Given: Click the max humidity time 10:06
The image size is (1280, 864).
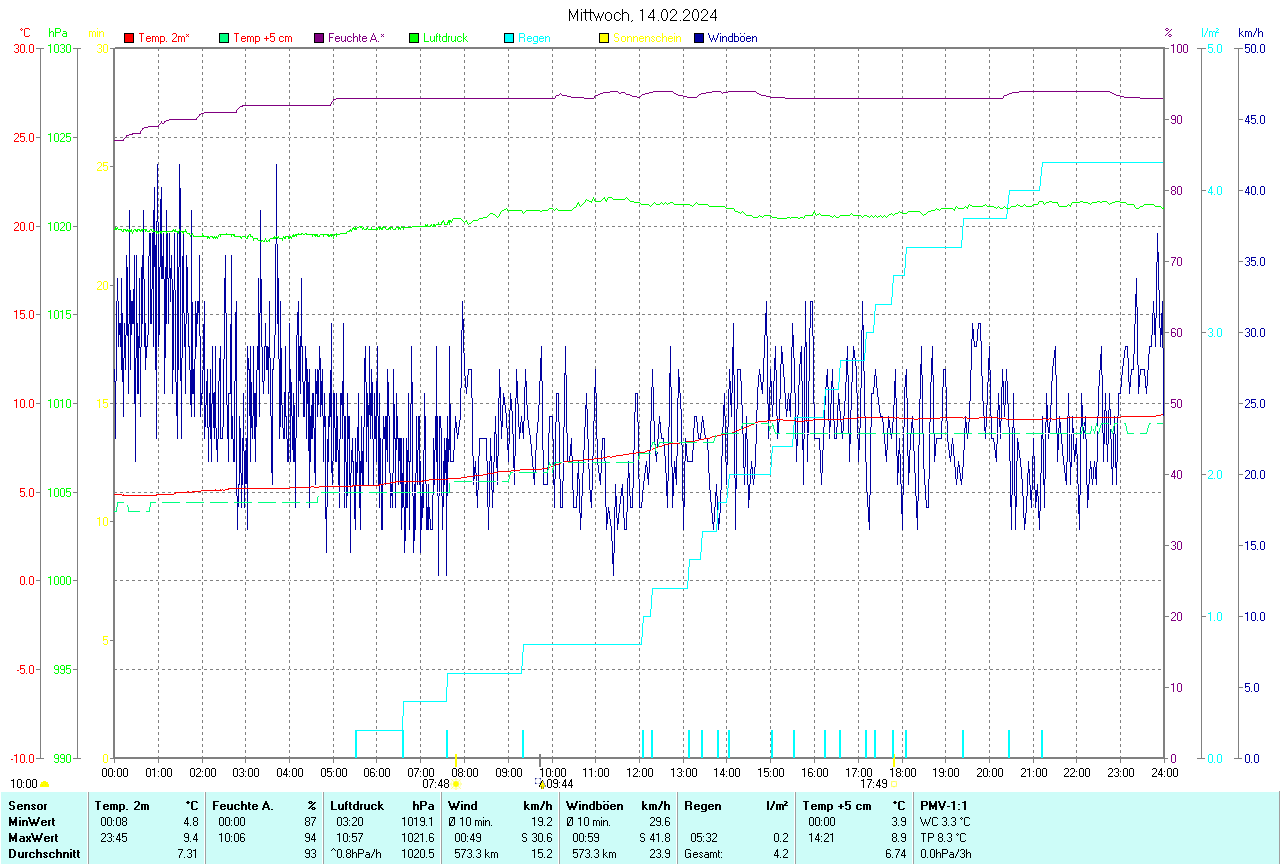Looking at the screenshot, I should tap(231, 837).
